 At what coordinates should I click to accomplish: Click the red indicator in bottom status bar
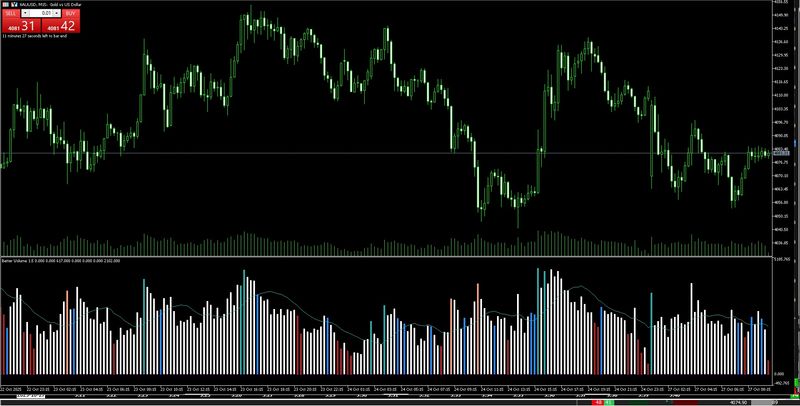(597, 402)
